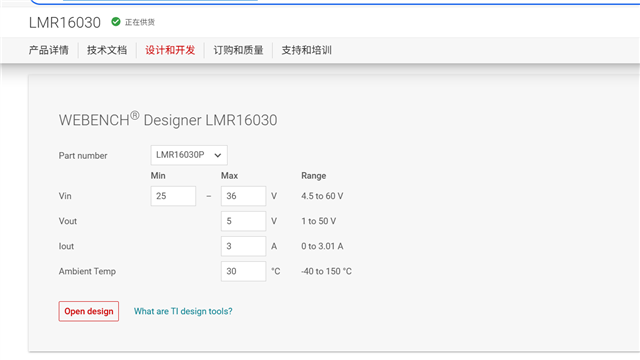Expand the LMR16030P dropdown chevron
This screenshot has width=640, height=360.
pos(218,155)
